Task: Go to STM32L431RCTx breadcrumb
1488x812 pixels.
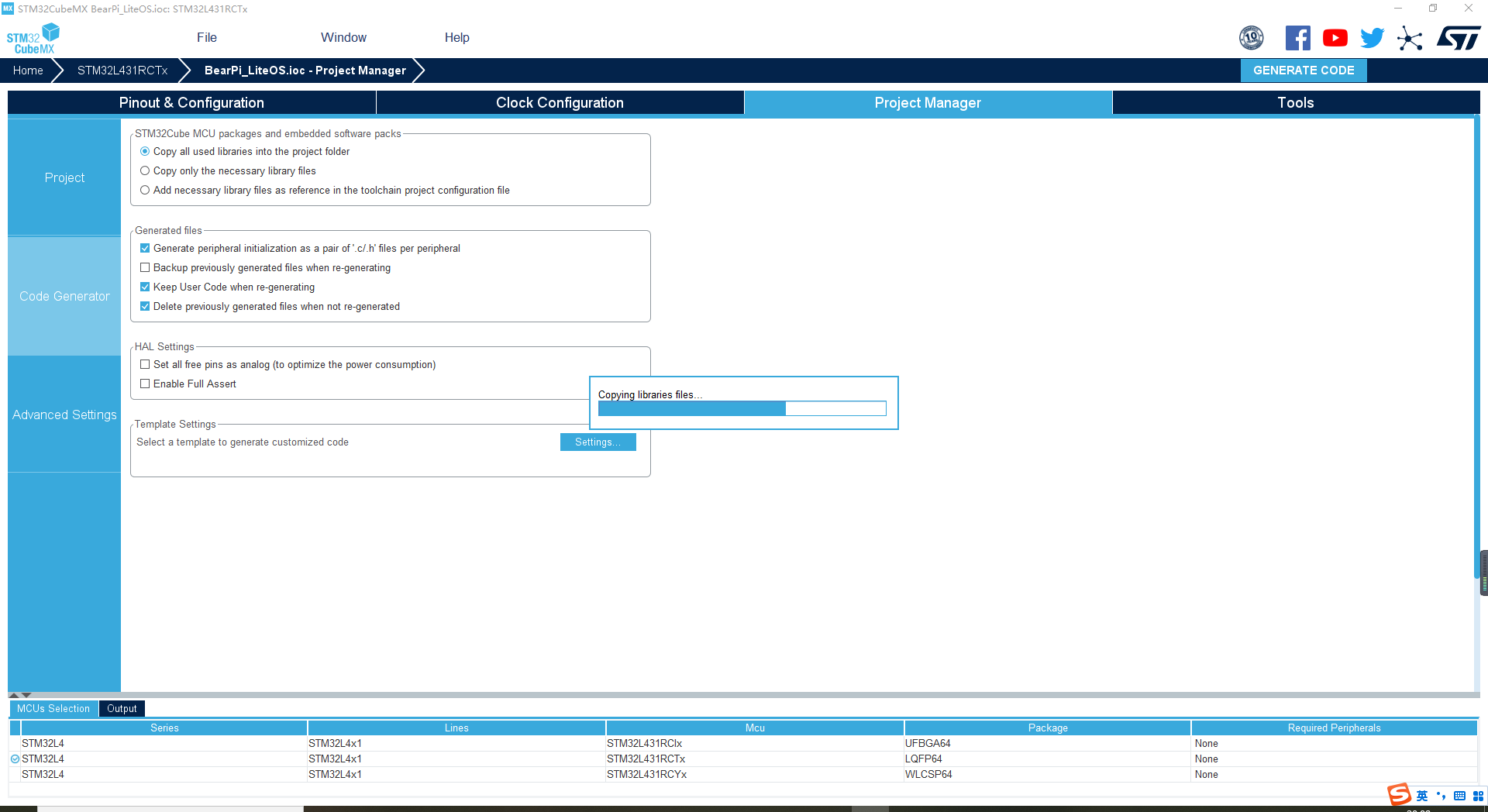Action: tap(122, 71)
